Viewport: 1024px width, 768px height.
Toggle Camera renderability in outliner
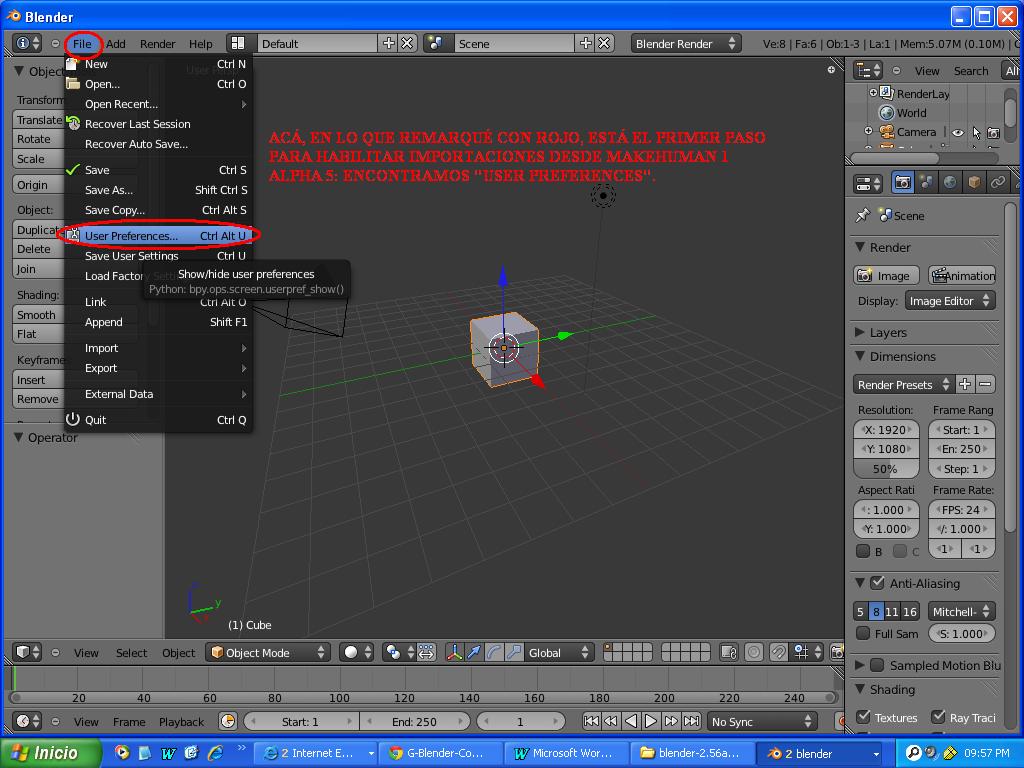click(x=993, y=133)
